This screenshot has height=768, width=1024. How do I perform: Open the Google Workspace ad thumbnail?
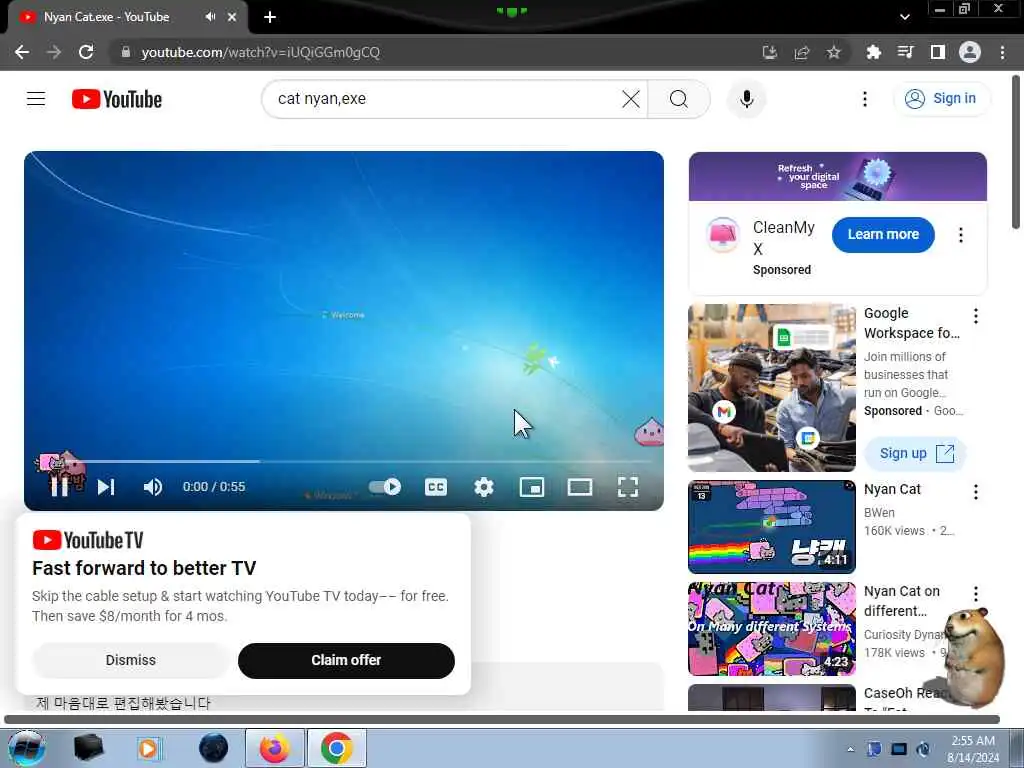point(771,388)
